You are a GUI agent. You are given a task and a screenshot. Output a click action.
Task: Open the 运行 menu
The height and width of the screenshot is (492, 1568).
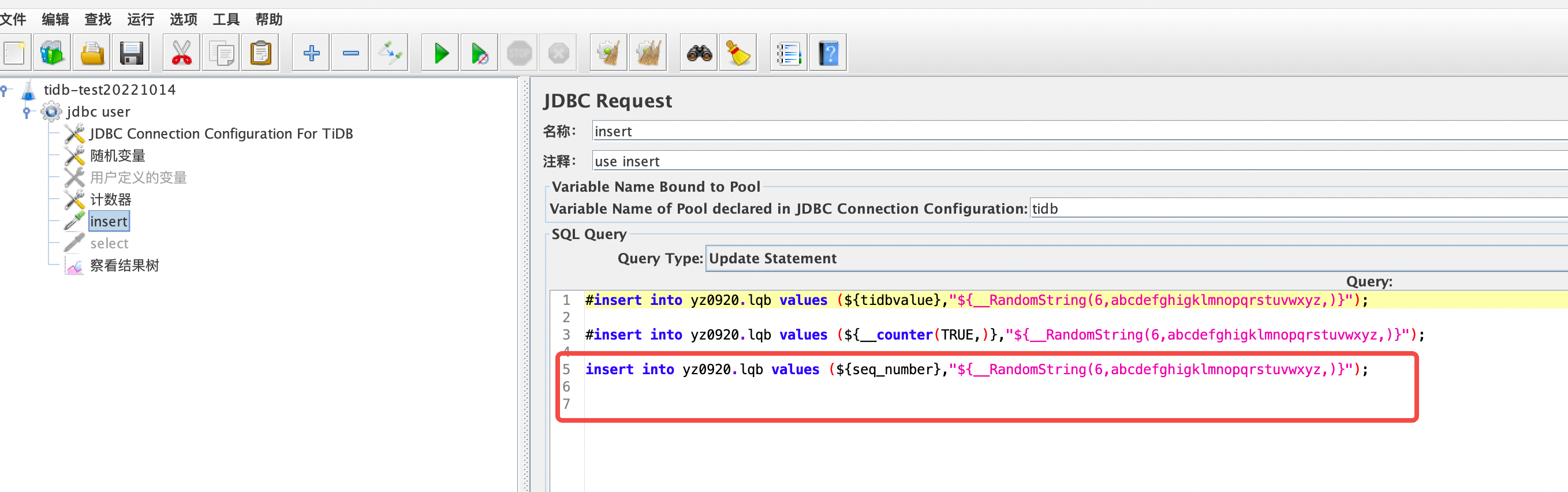(x=141, y=20)
